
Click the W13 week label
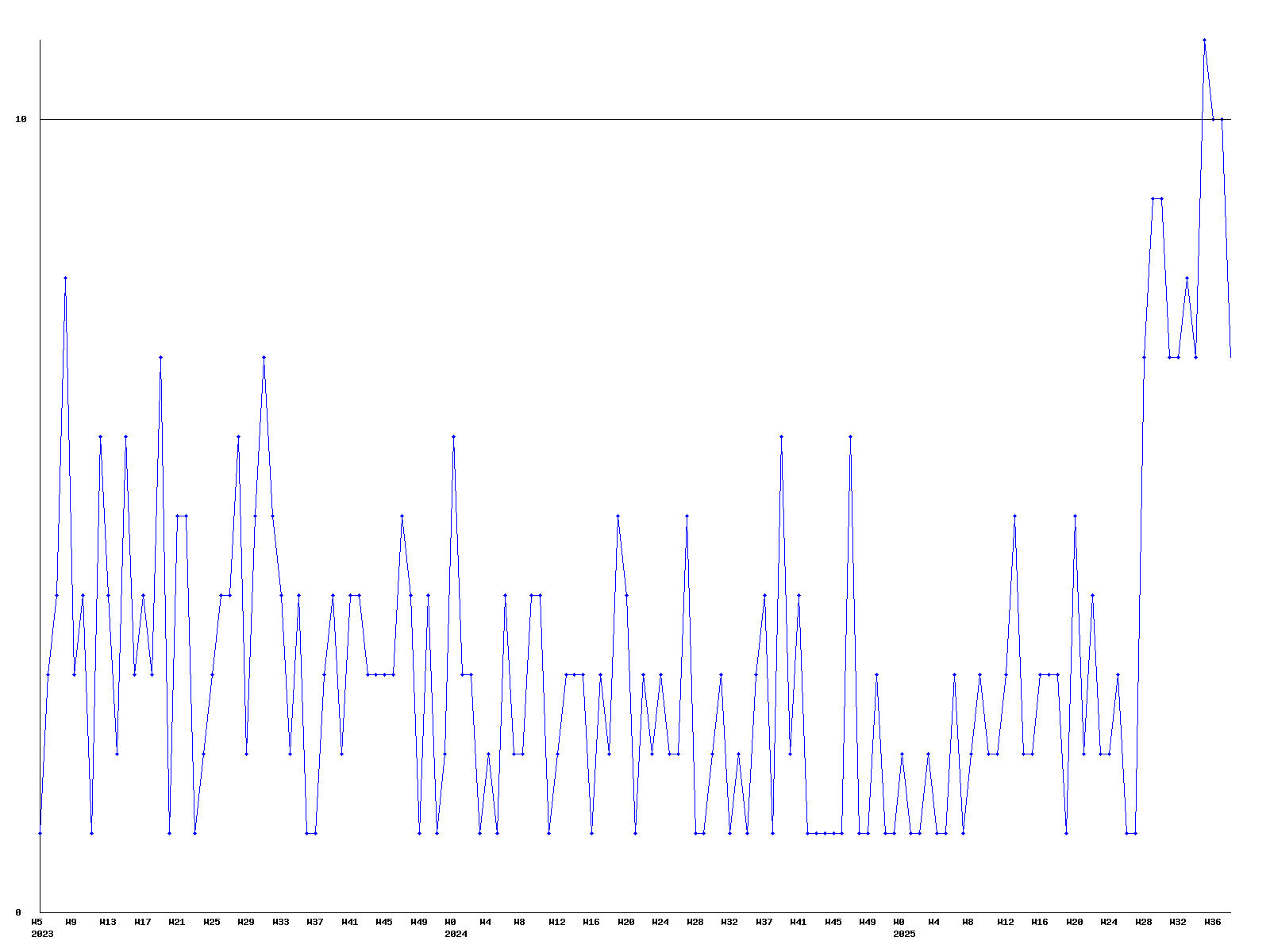(x=108, y=923)
